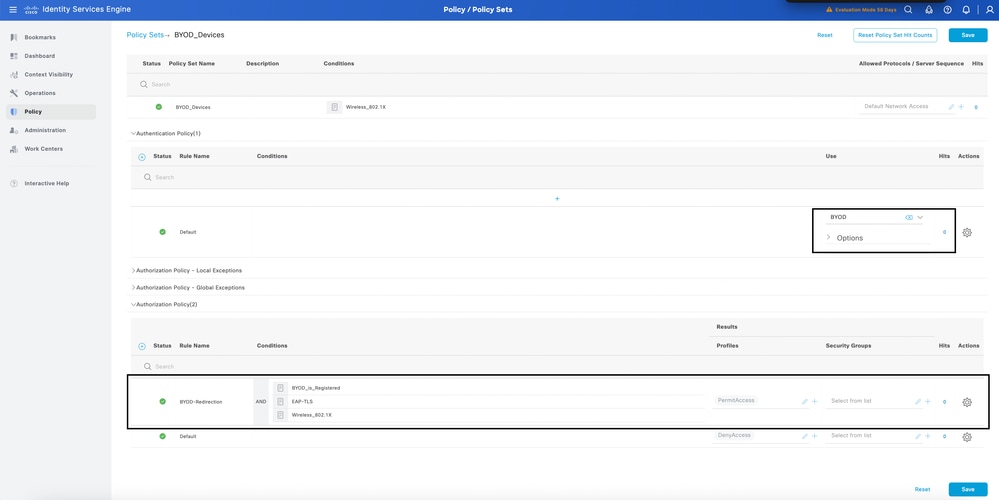Toggle the BYOD-Redirection rule status
This screenshot has height=500, width=999.
coord(162,401)
